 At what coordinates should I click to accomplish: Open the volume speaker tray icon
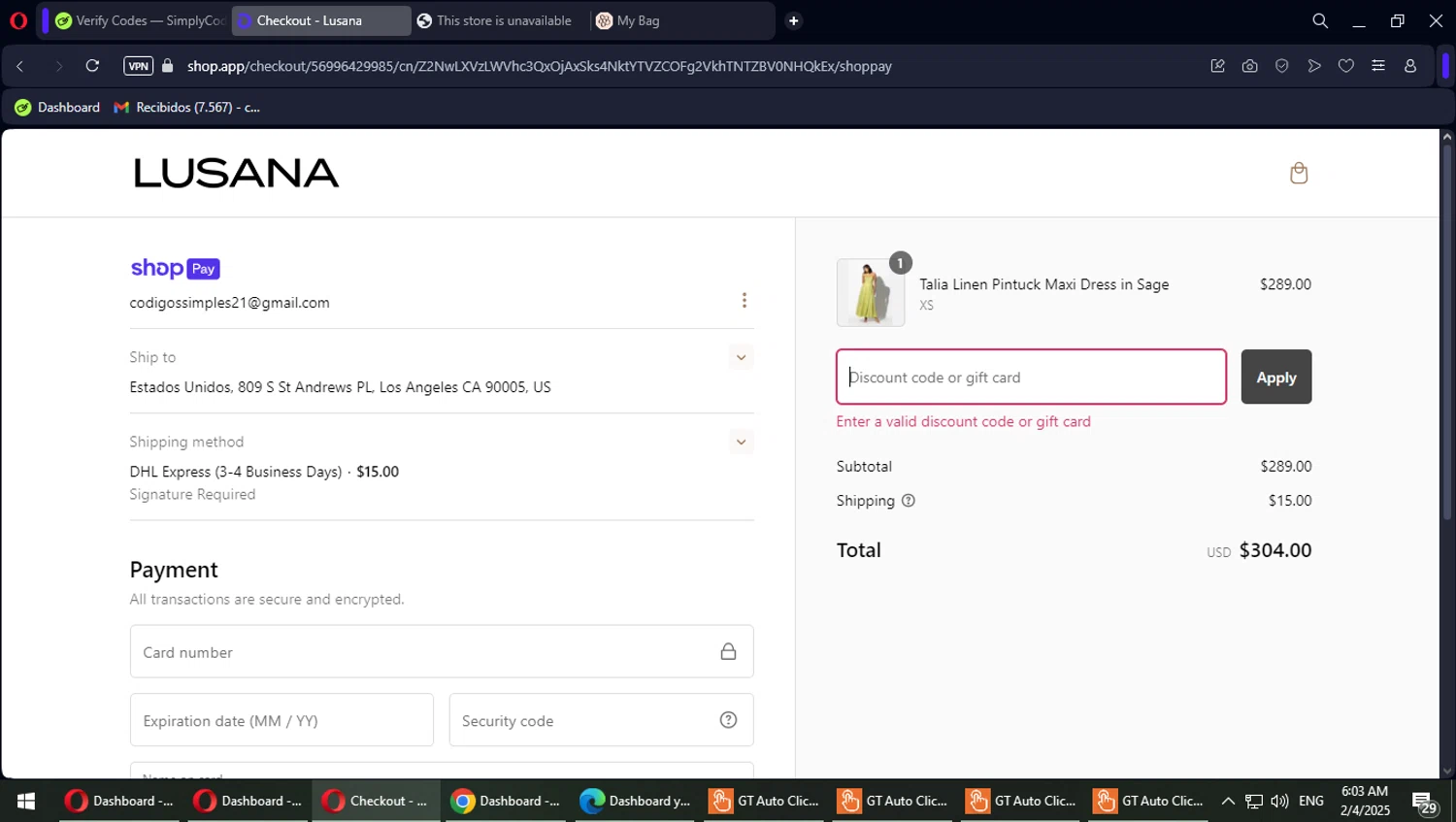pos(1279,801)
